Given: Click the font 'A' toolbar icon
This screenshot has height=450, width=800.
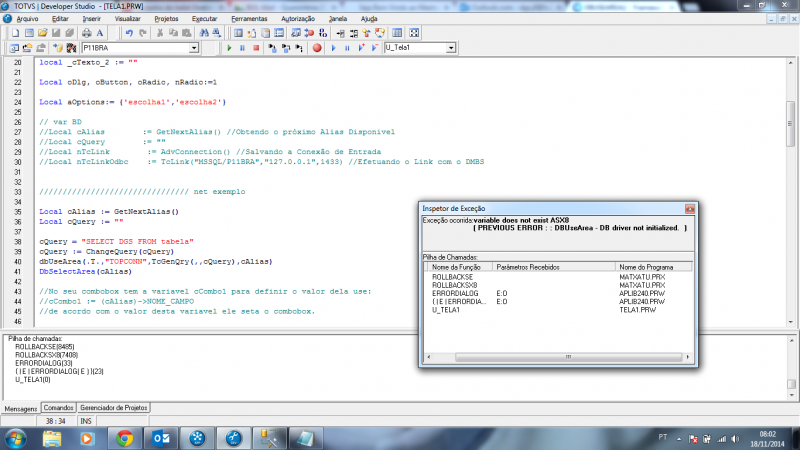Looking at the screenshot, I should [100, 33].
